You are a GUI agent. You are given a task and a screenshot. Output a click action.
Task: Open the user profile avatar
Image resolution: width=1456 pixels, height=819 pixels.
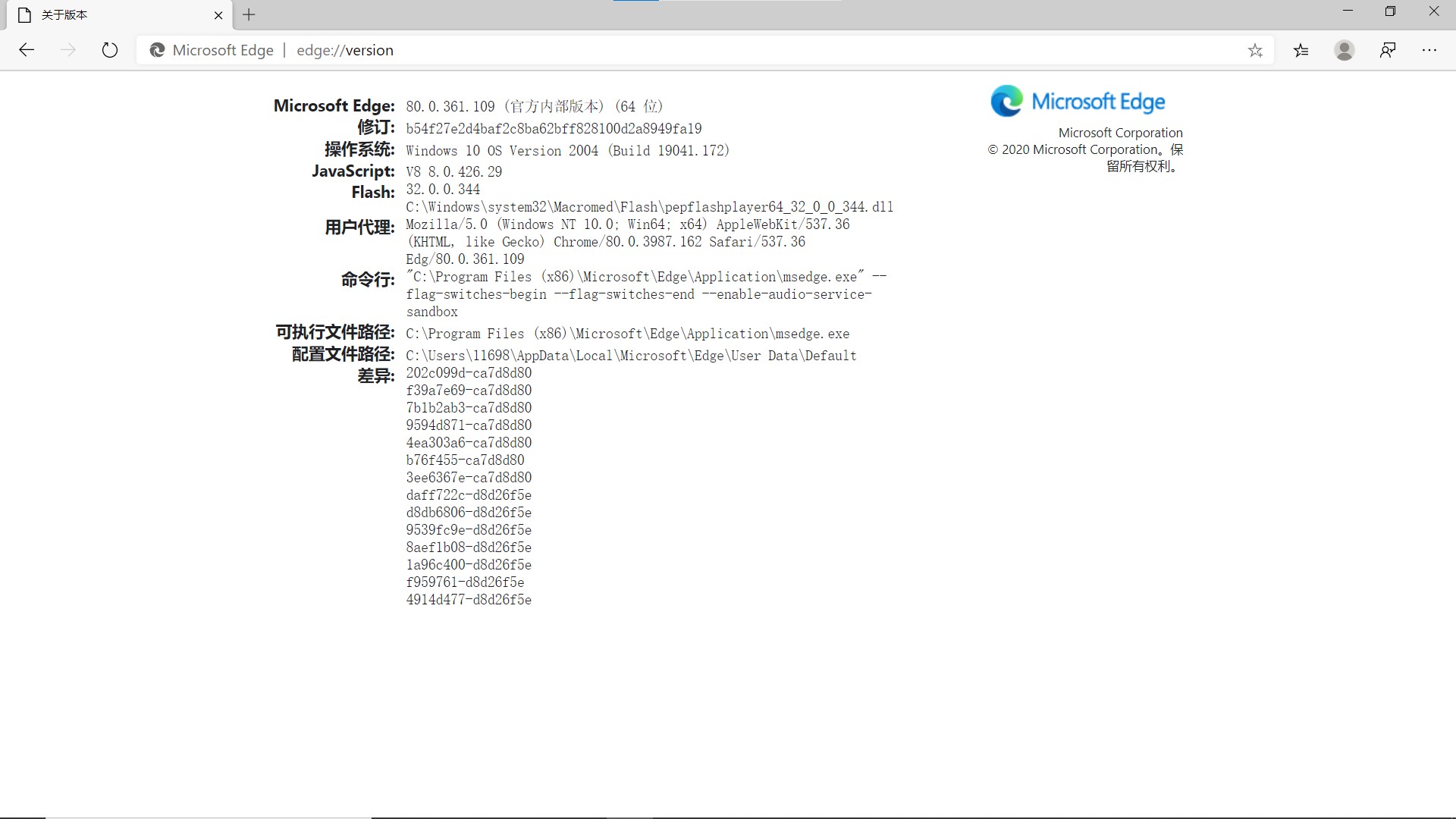(x=1345, y=51)
